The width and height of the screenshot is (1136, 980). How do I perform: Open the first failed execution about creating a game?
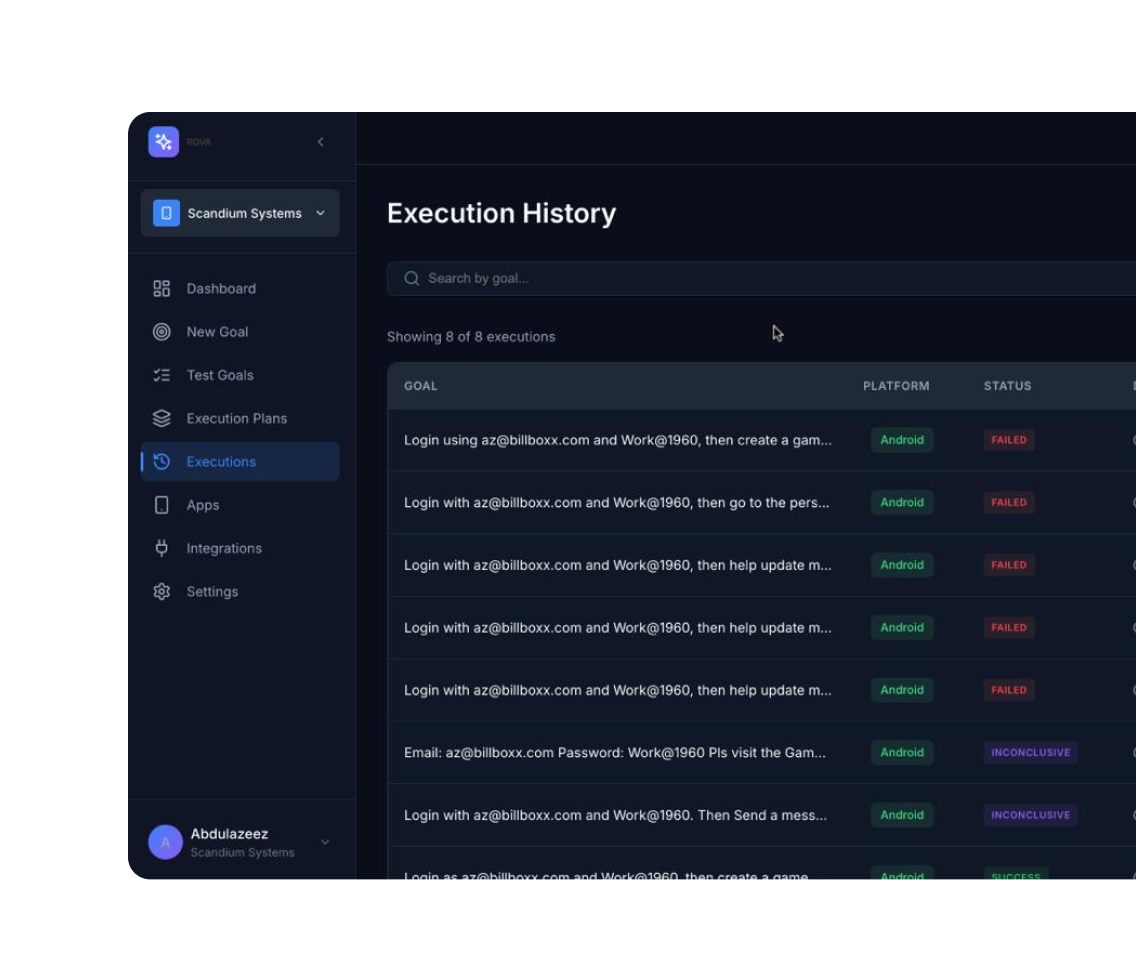tap(617, 440)
